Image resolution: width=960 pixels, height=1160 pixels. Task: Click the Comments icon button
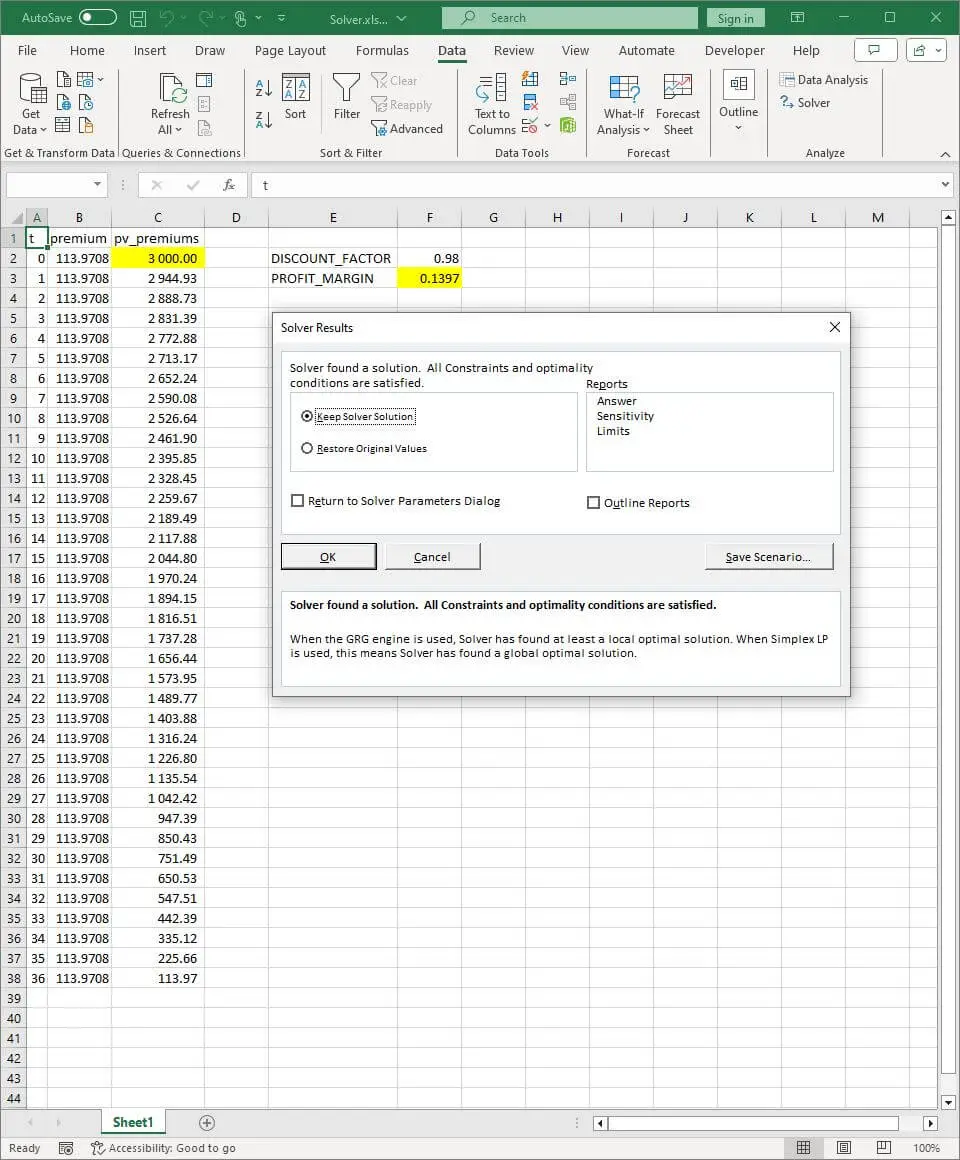click(875, 50)
